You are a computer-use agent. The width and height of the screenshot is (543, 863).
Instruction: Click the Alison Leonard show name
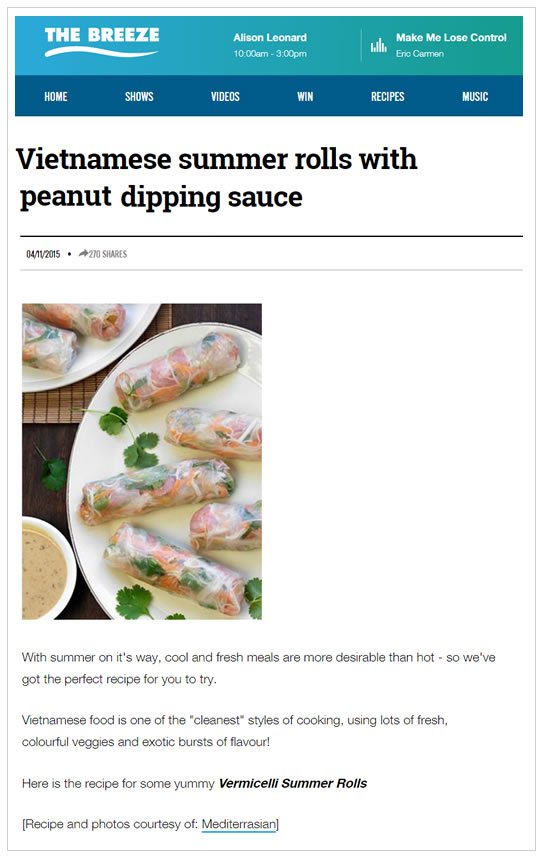pyautogui.click(x=270, y=37)
